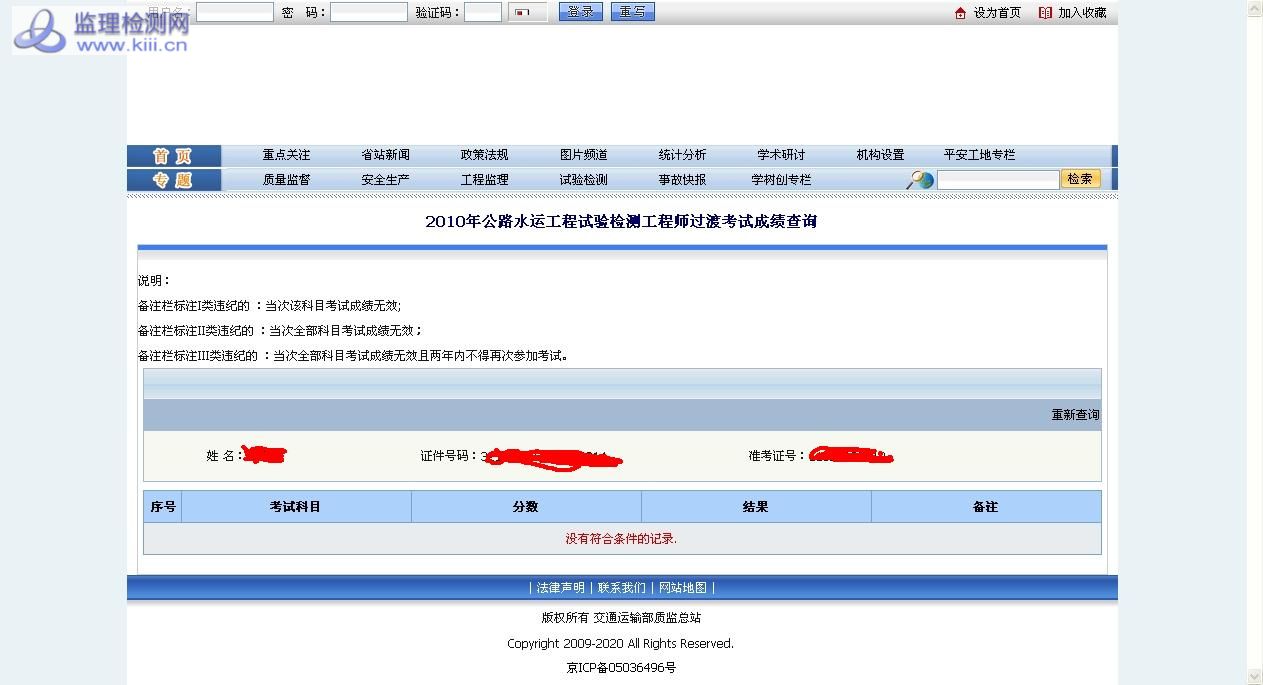Viewport: 1263px width, 685px height.
Task: Open the 网站地图 footer link
Action: click(x=682, y=588)
